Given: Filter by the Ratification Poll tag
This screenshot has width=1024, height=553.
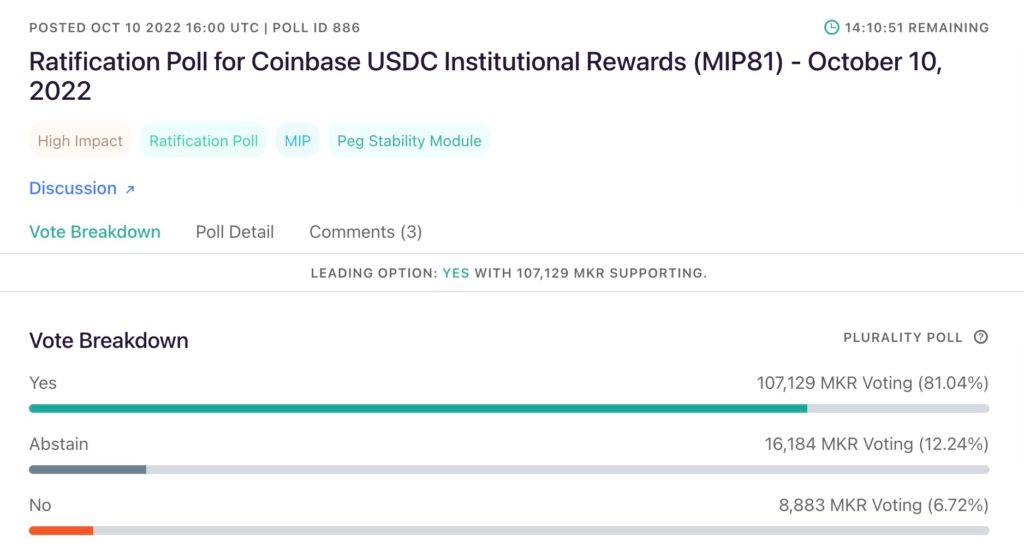Looking at the screenshot, I should (x=204, y=141).
